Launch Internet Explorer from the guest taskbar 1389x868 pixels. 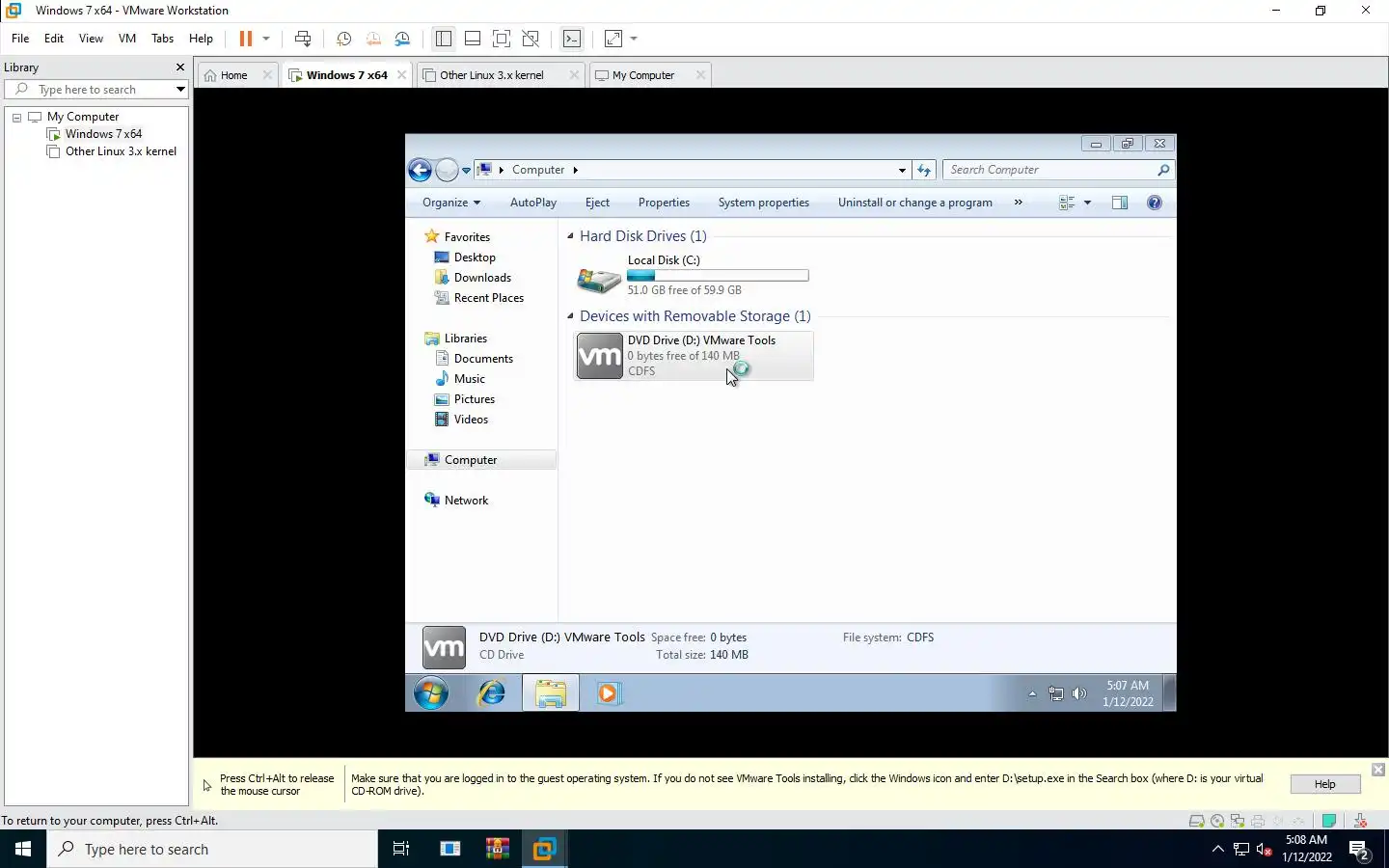(x=492, y=692)
